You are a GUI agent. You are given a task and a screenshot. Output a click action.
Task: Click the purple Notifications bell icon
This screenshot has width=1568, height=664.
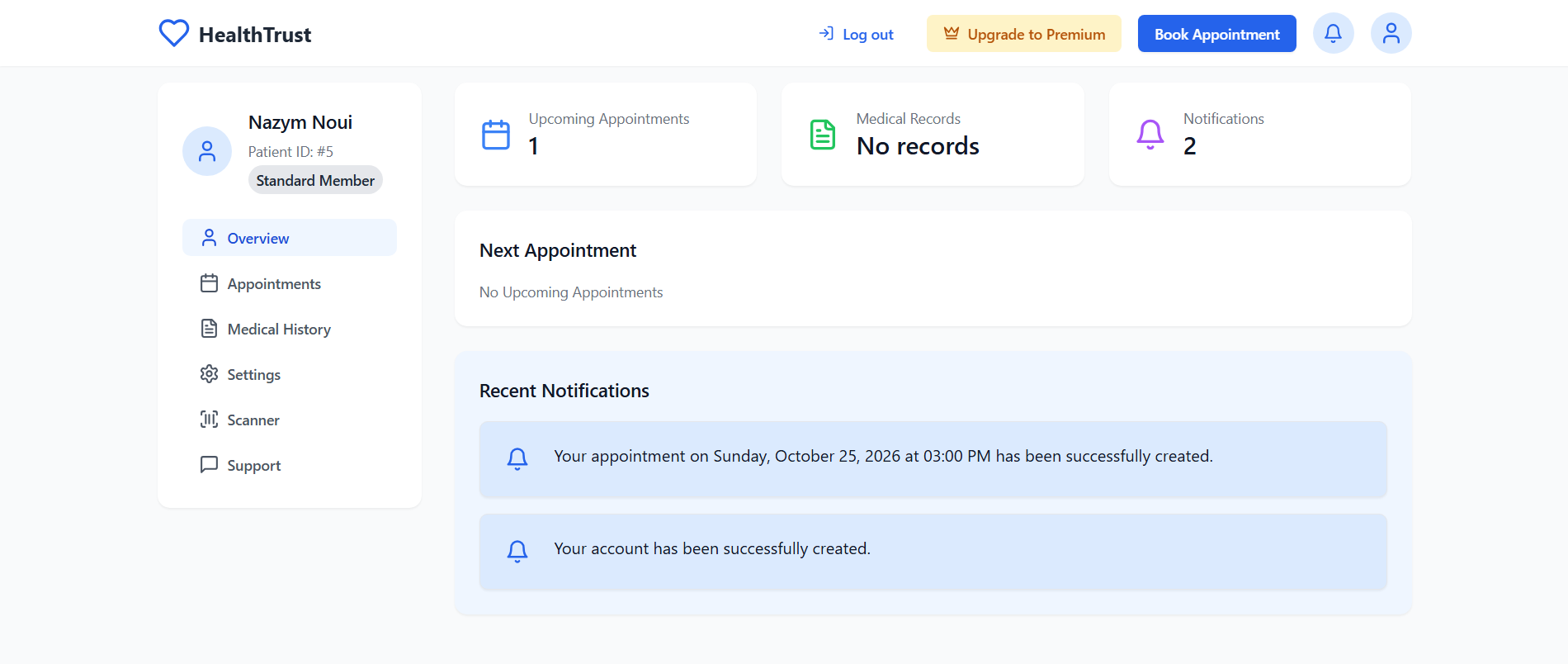pos(1150,135)
